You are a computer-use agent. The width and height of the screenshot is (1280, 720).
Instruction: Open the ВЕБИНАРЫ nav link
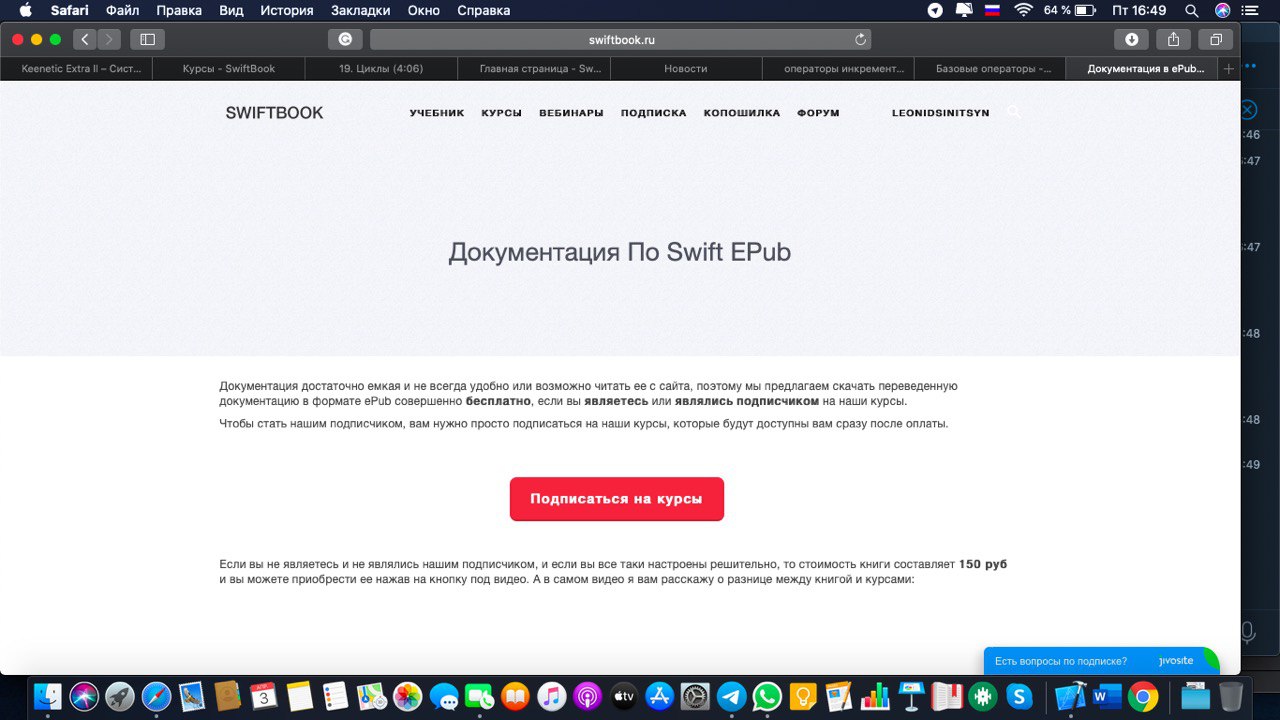click(571, 113)
